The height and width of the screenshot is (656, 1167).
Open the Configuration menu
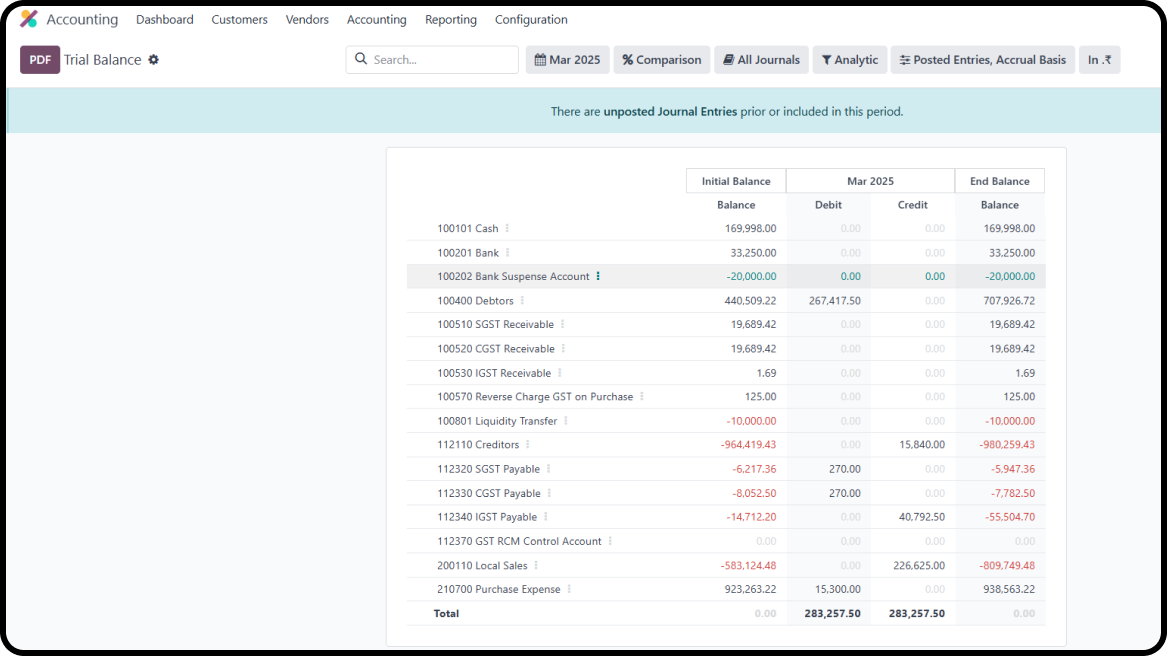point(531,19)
